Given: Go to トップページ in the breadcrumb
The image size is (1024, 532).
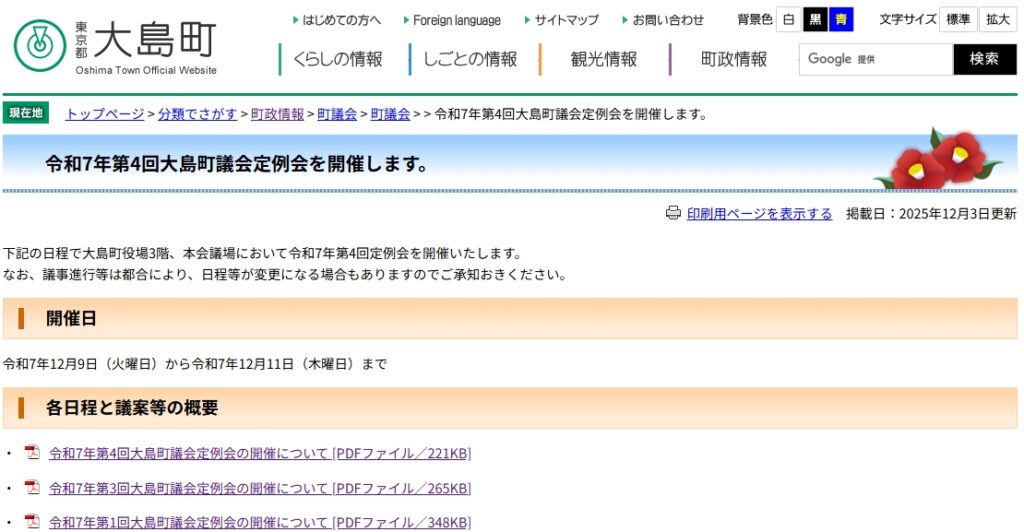Looking at the screenshot, I should coord(105,114).
